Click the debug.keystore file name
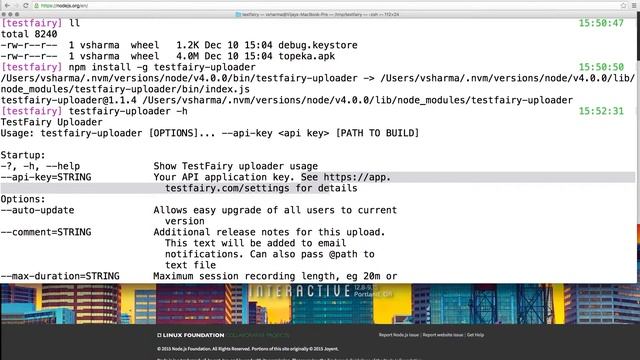This screenshot has width=640, height=360. click(318, 45)
